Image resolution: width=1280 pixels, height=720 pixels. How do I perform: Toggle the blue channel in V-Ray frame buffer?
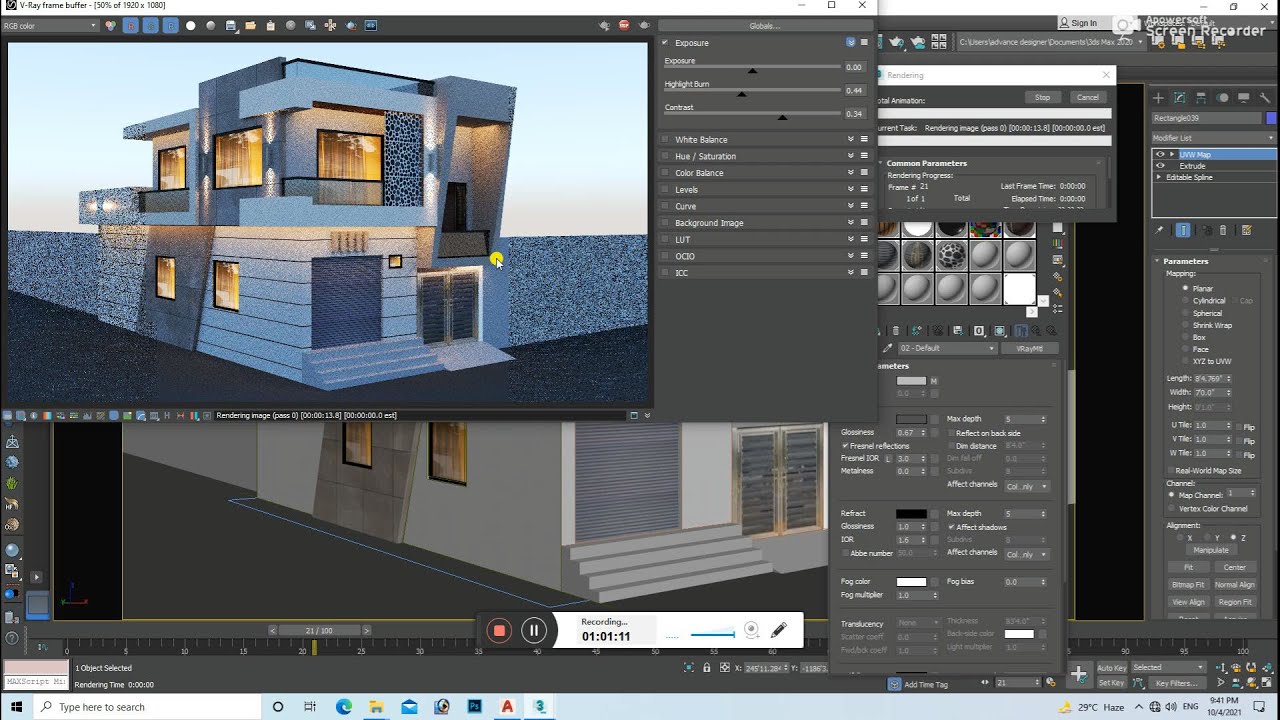(x=171, y=26)
